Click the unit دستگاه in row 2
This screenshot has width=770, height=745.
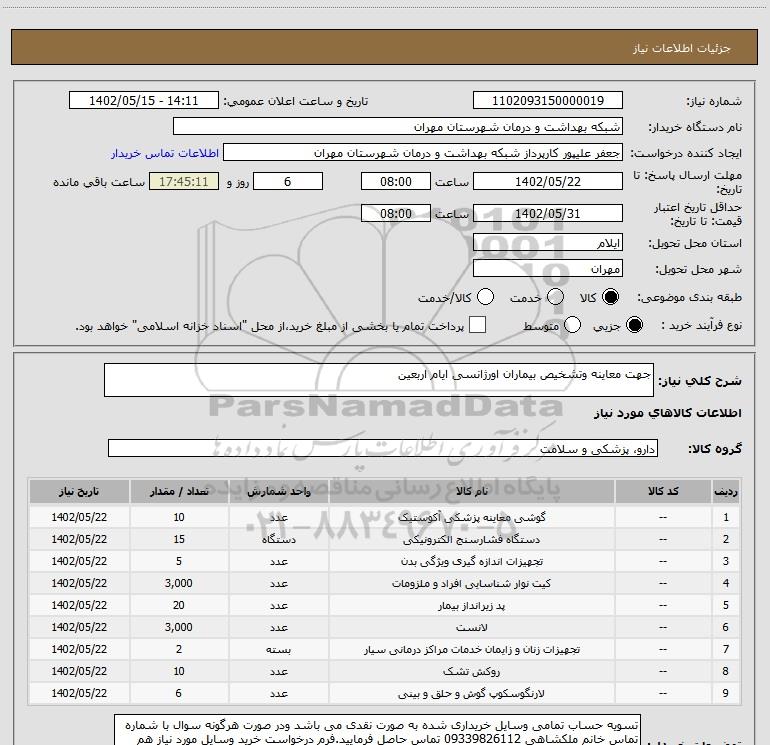point(278,539)
